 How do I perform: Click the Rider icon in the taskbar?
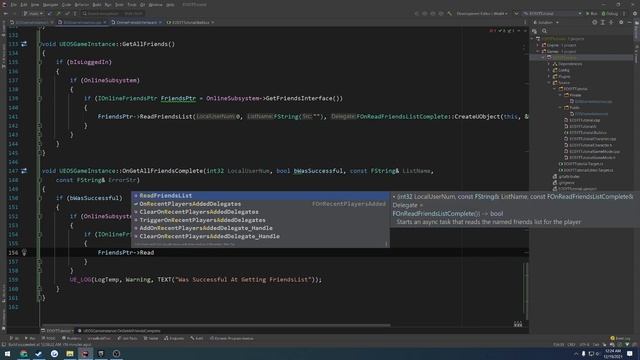click(85, 353)
